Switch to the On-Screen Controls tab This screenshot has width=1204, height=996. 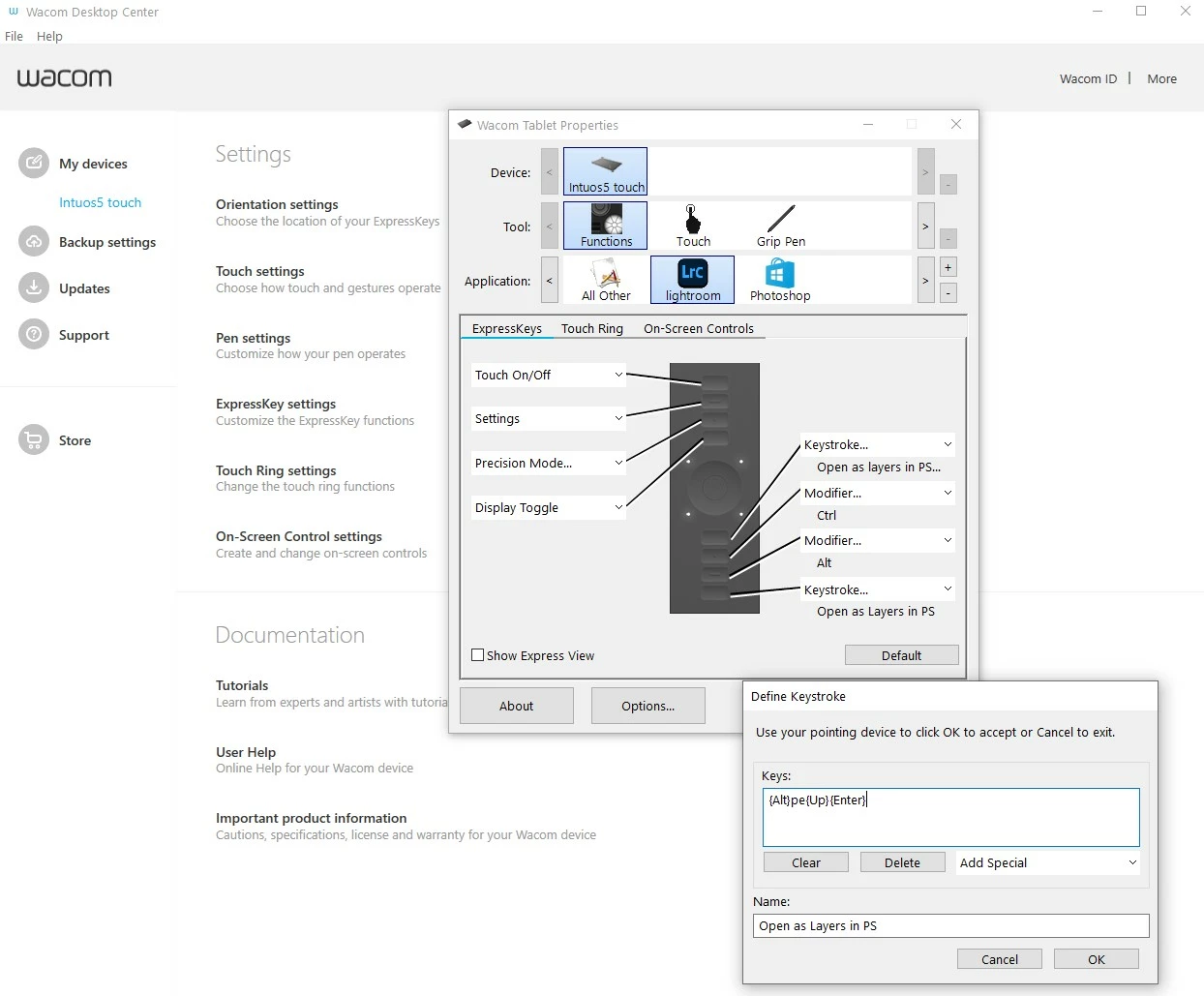699,328
